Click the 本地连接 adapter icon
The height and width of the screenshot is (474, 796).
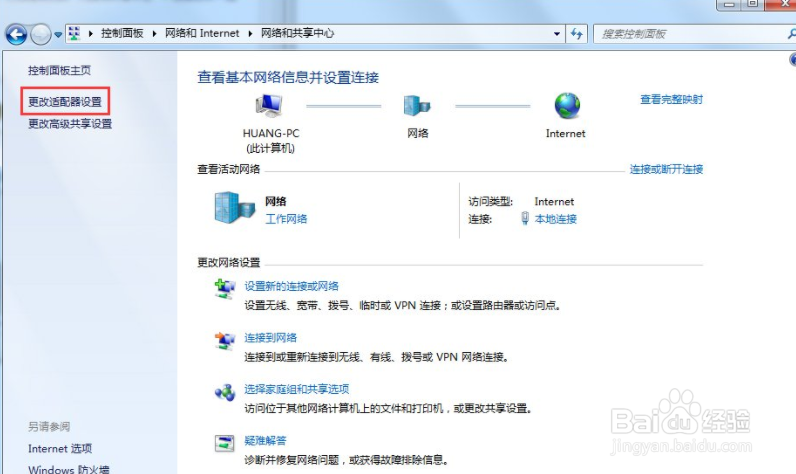coord(525,219)
